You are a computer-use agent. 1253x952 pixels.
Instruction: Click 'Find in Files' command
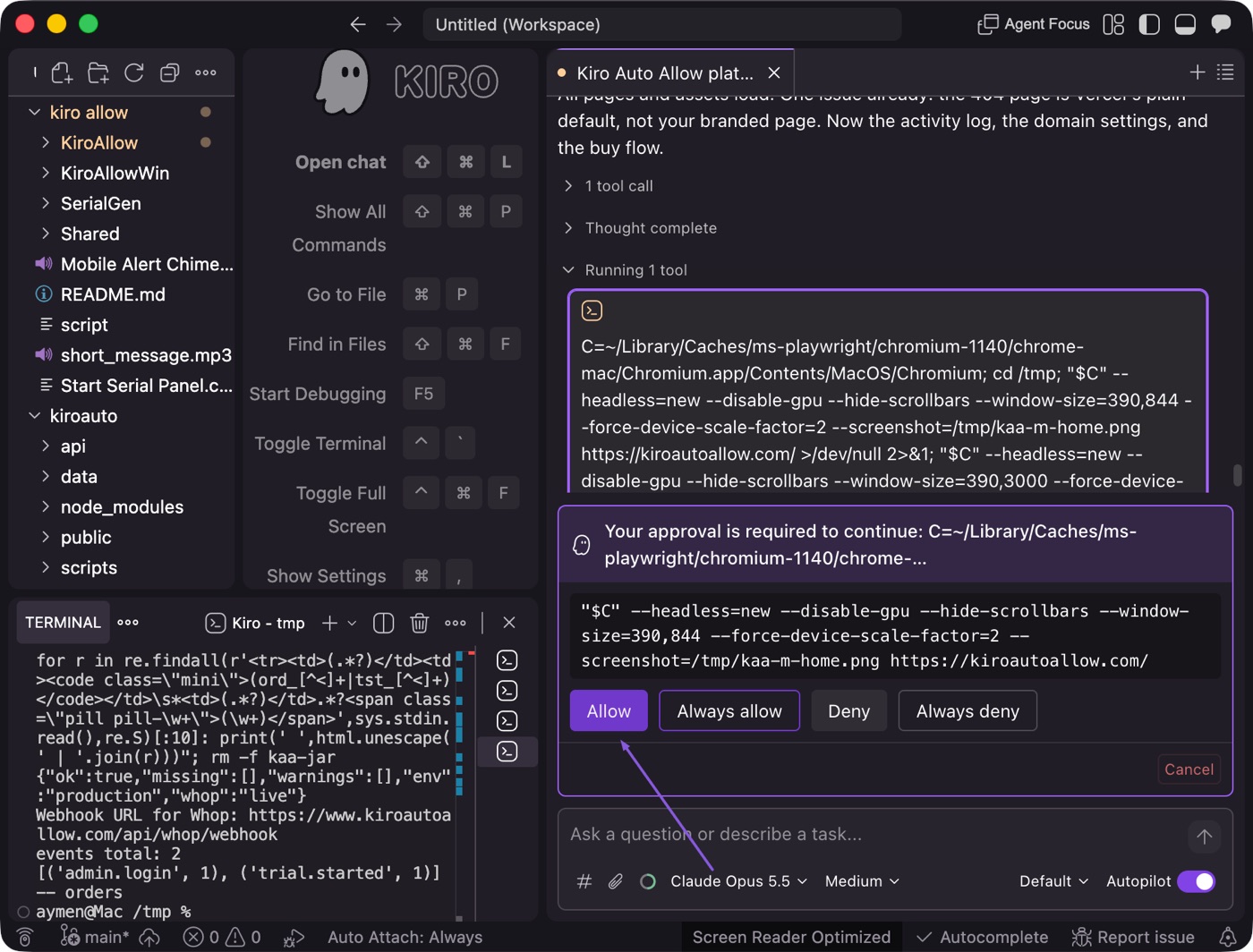point(337,344)
